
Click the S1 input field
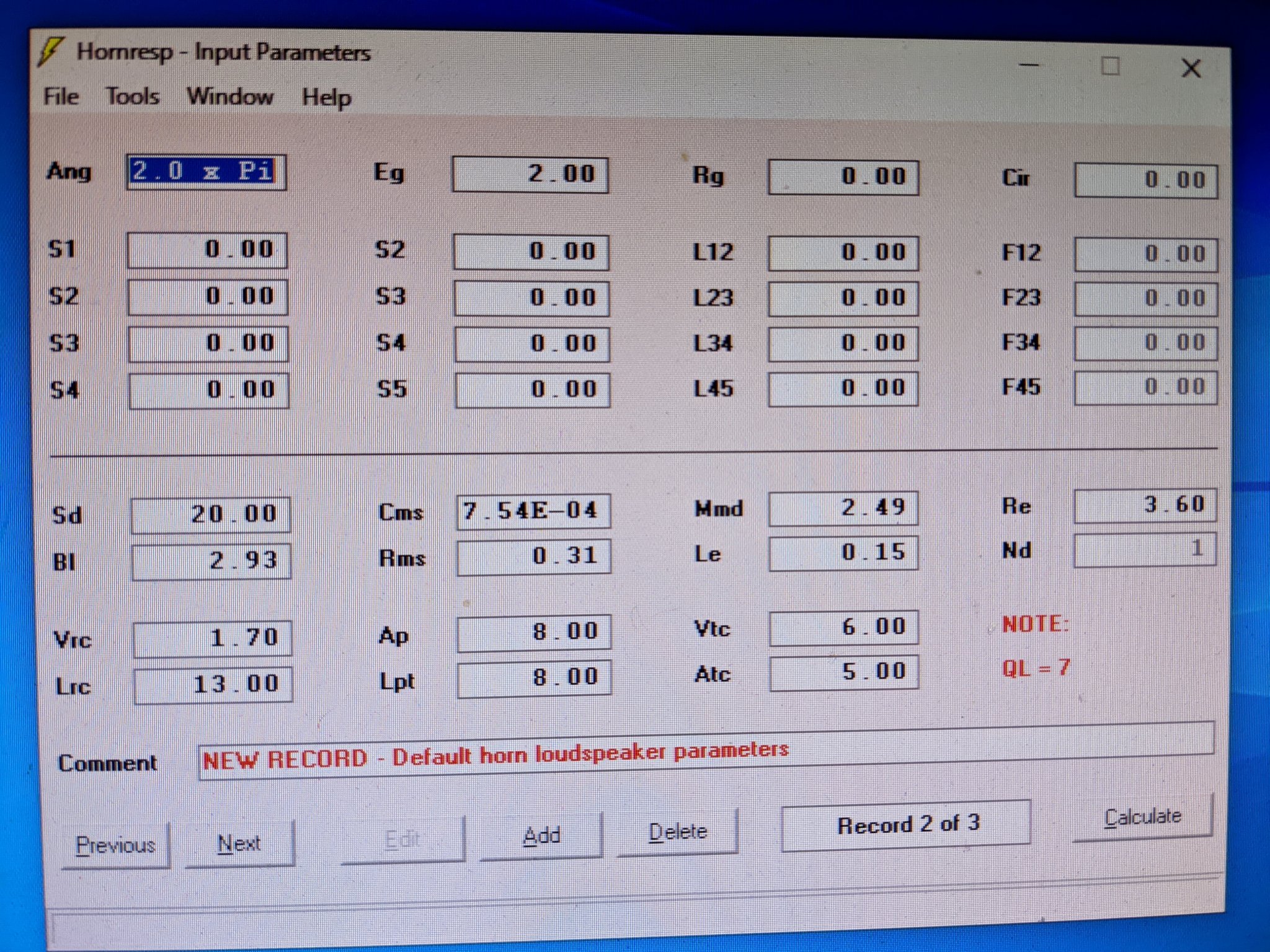pyautogui.click(x=207, y=250)
